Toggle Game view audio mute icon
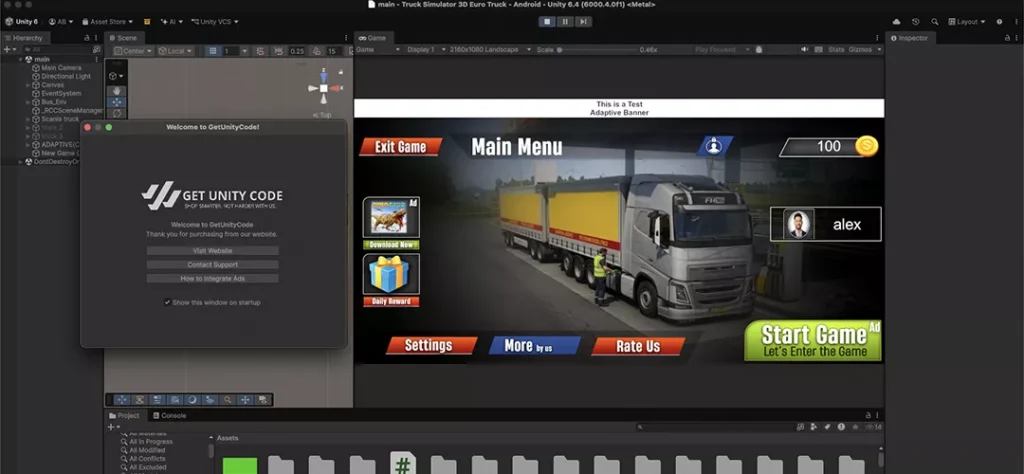Viewport: 1024px width, 474px height. click(x=804, y=50)
